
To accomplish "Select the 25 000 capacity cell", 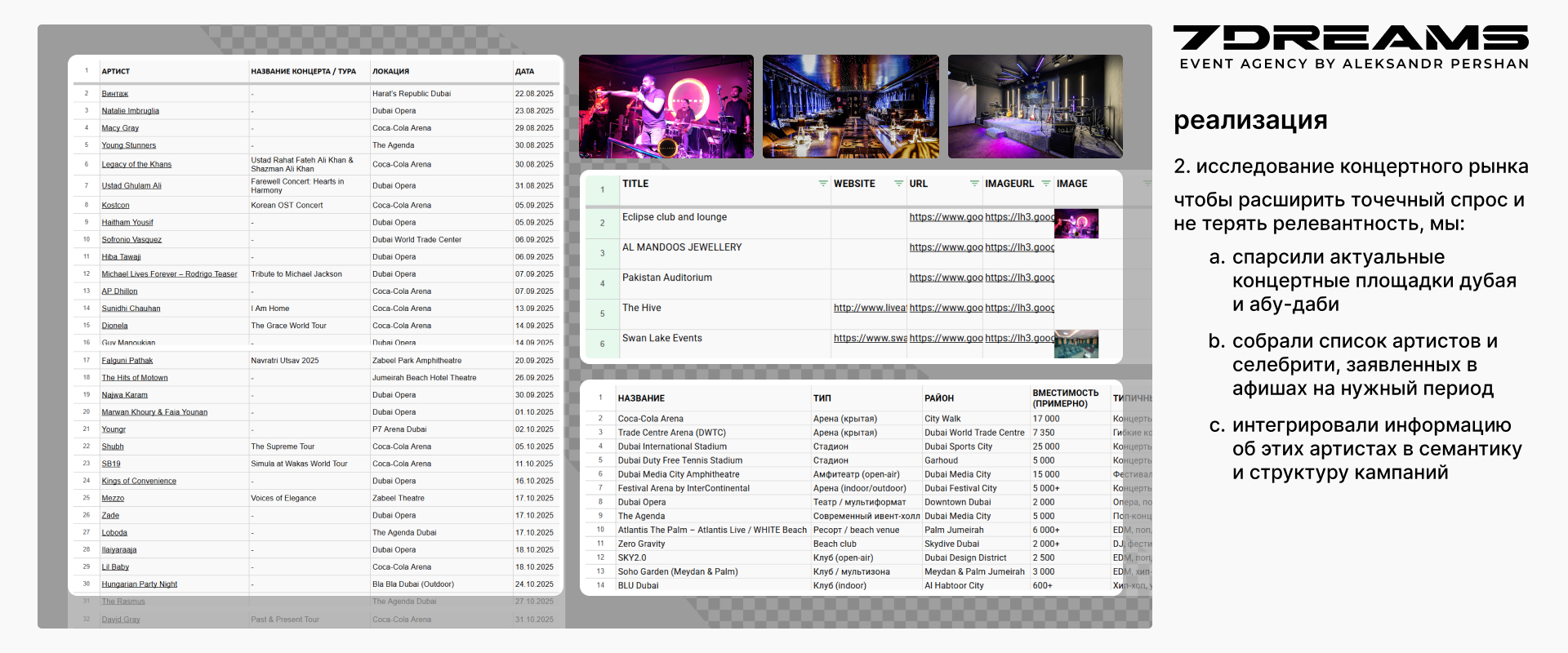I will (x=1070, y=446).
